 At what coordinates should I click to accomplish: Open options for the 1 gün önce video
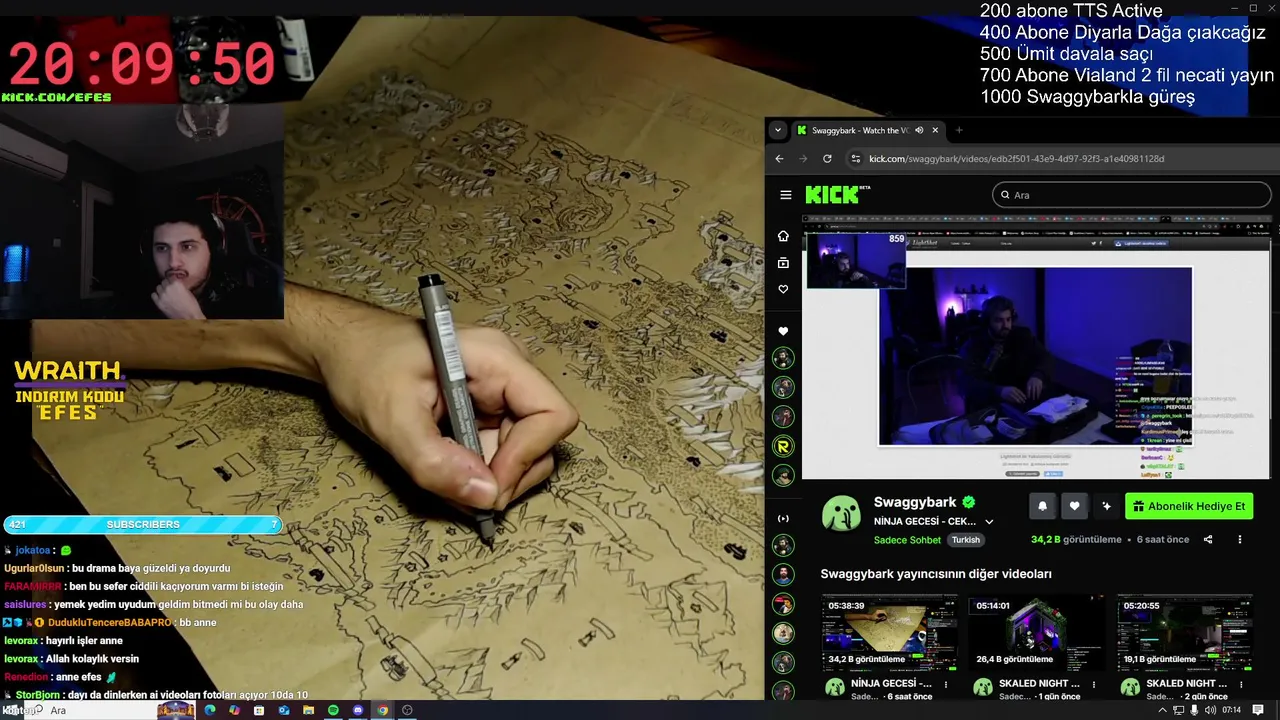1093,685
